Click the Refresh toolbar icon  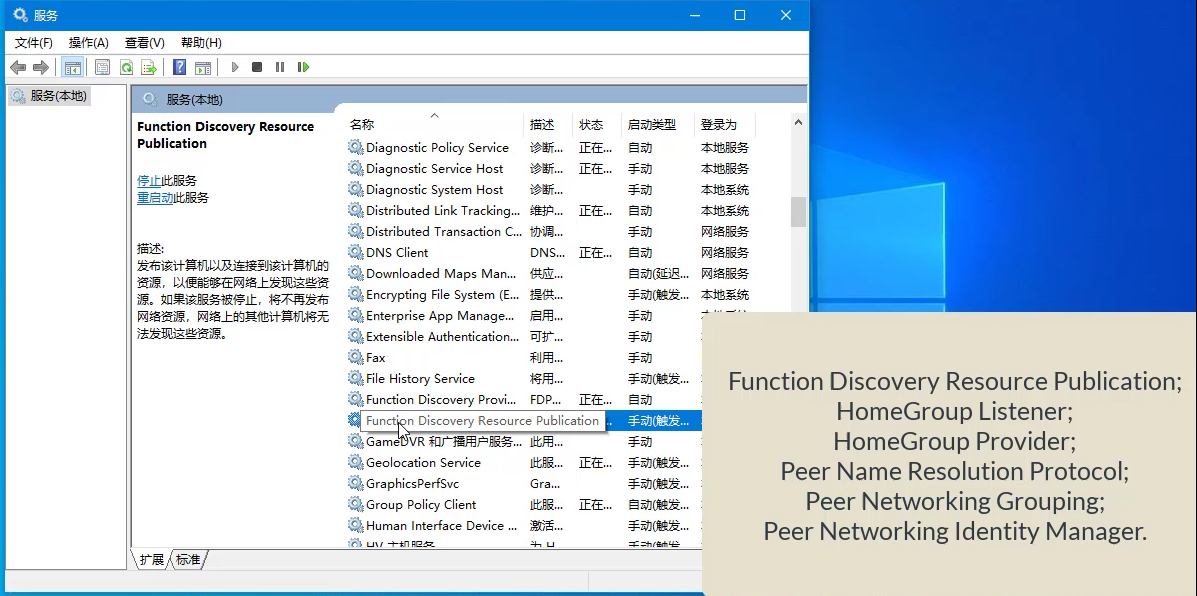pos(126,67)
